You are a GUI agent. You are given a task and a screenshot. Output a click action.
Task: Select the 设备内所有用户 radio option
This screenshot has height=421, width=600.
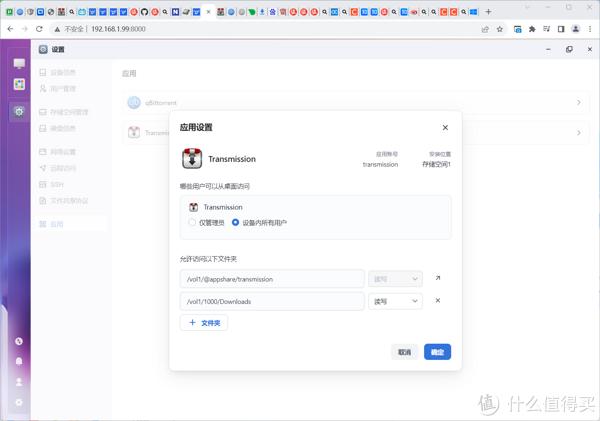235,222
